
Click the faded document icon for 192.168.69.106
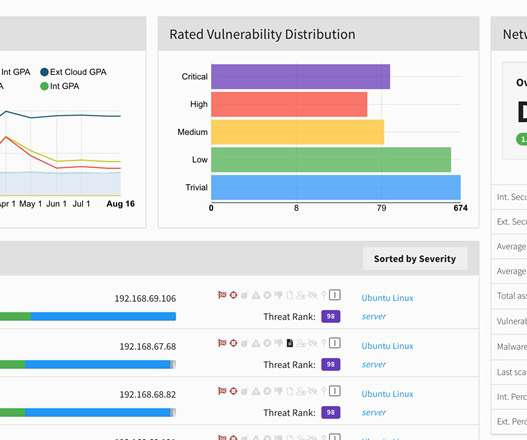(290, 295)
